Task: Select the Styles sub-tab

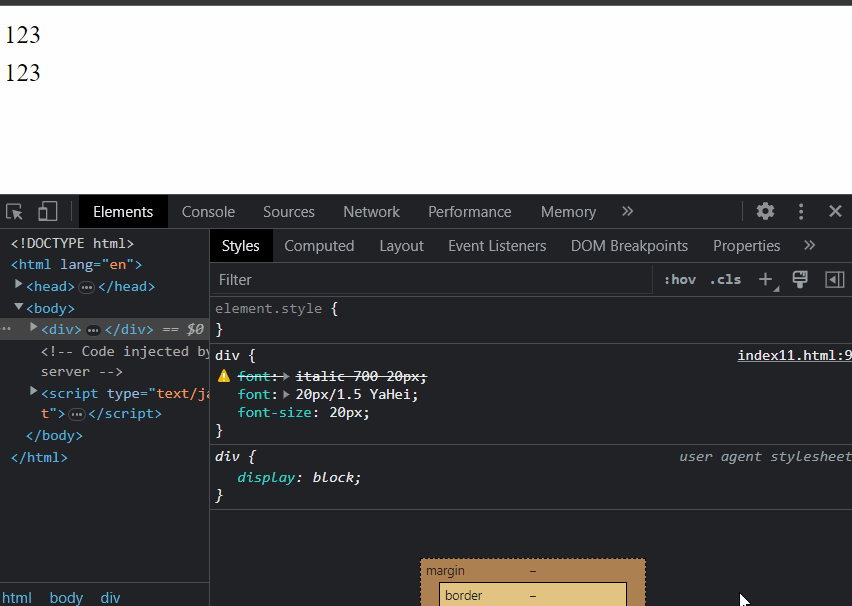Action: [241, 246]
